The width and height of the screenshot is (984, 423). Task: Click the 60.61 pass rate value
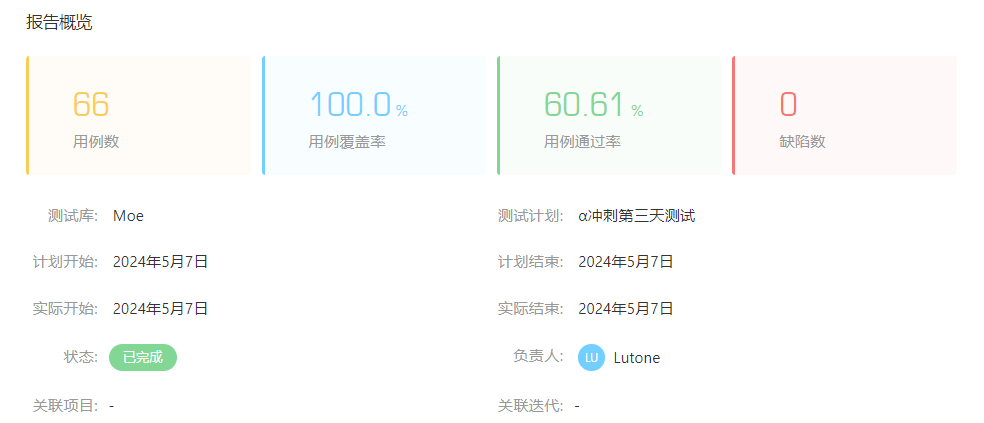tap(584, 104)
